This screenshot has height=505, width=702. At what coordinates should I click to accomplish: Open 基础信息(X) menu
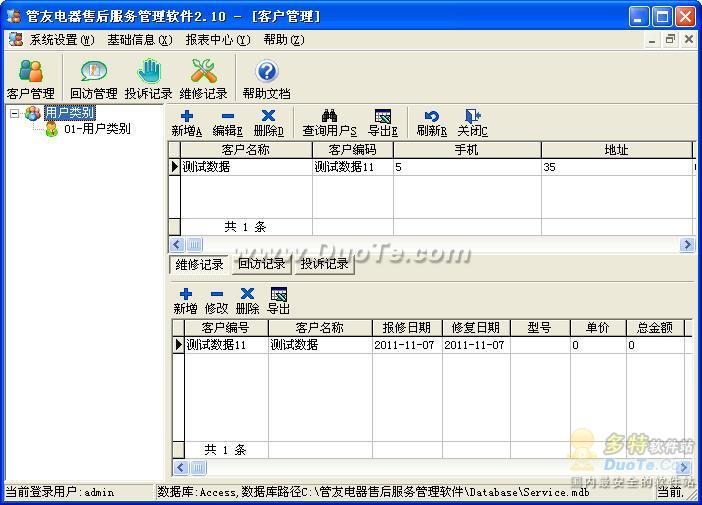(140, 40)
